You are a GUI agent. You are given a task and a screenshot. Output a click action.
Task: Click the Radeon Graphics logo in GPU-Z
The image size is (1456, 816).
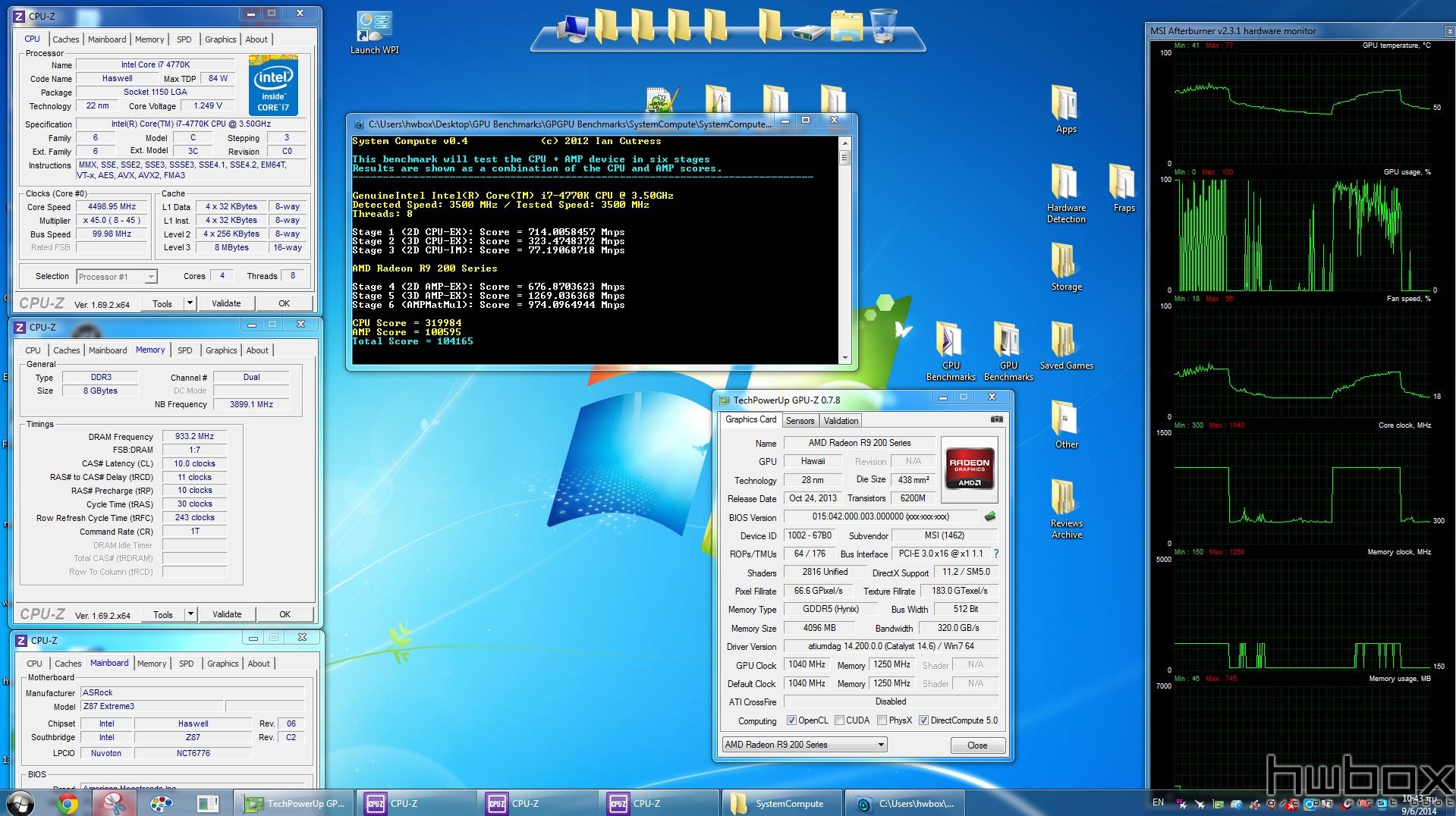click(x=969, y=470)
